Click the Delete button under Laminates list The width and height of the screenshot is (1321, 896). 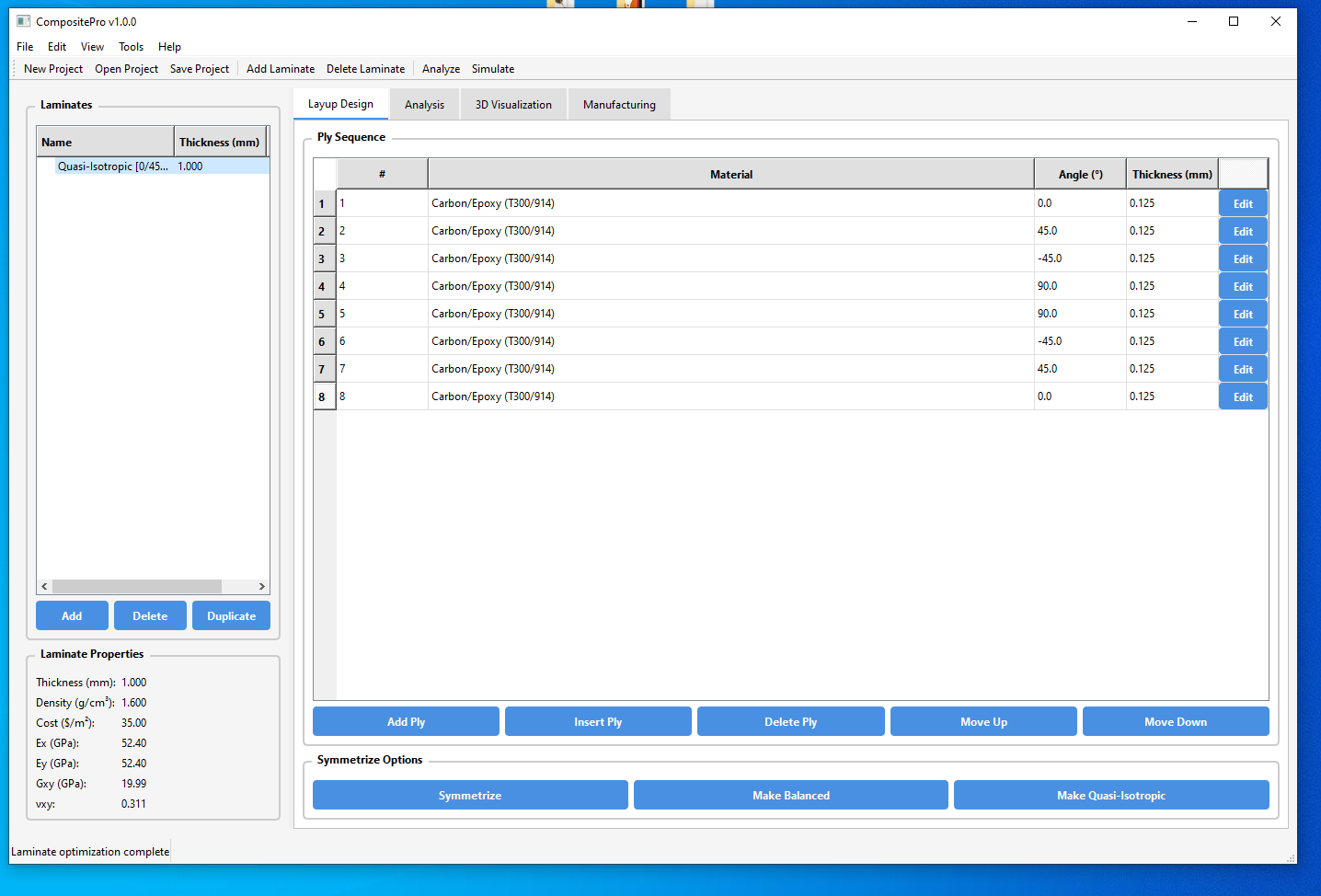click(x=150, y=616)
